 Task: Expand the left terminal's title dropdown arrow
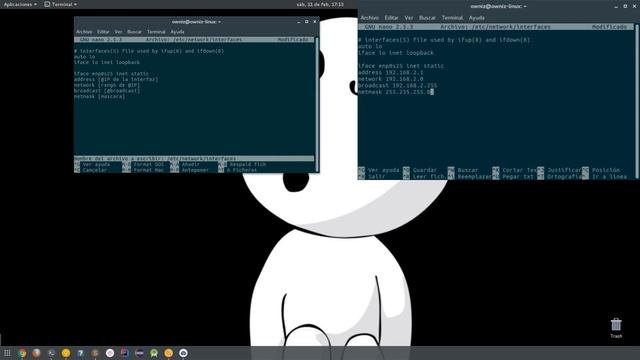[220, 22]
